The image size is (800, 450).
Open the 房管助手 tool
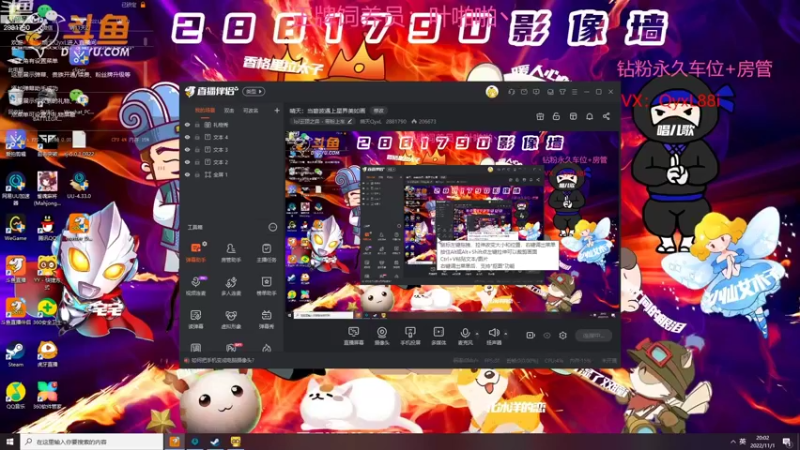pos(231,253)
